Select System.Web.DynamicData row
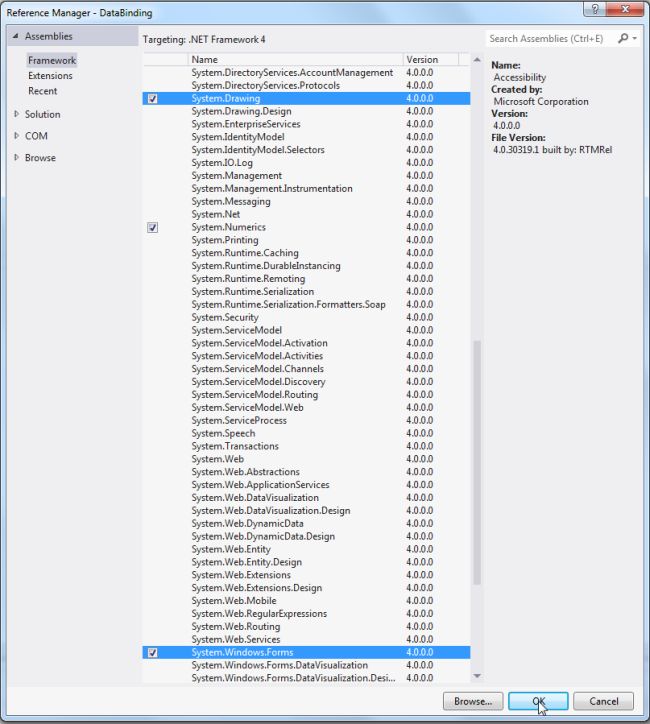 tap(306, 524)
